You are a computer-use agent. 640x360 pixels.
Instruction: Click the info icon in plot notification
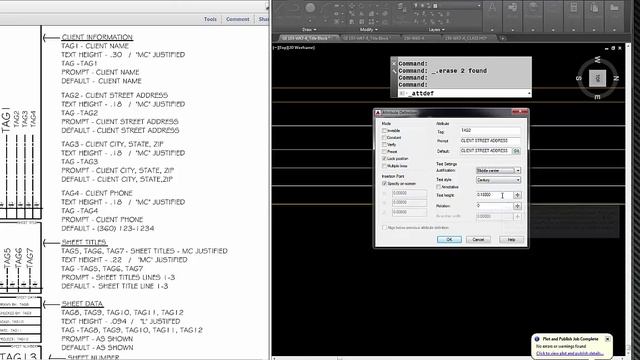537,339
